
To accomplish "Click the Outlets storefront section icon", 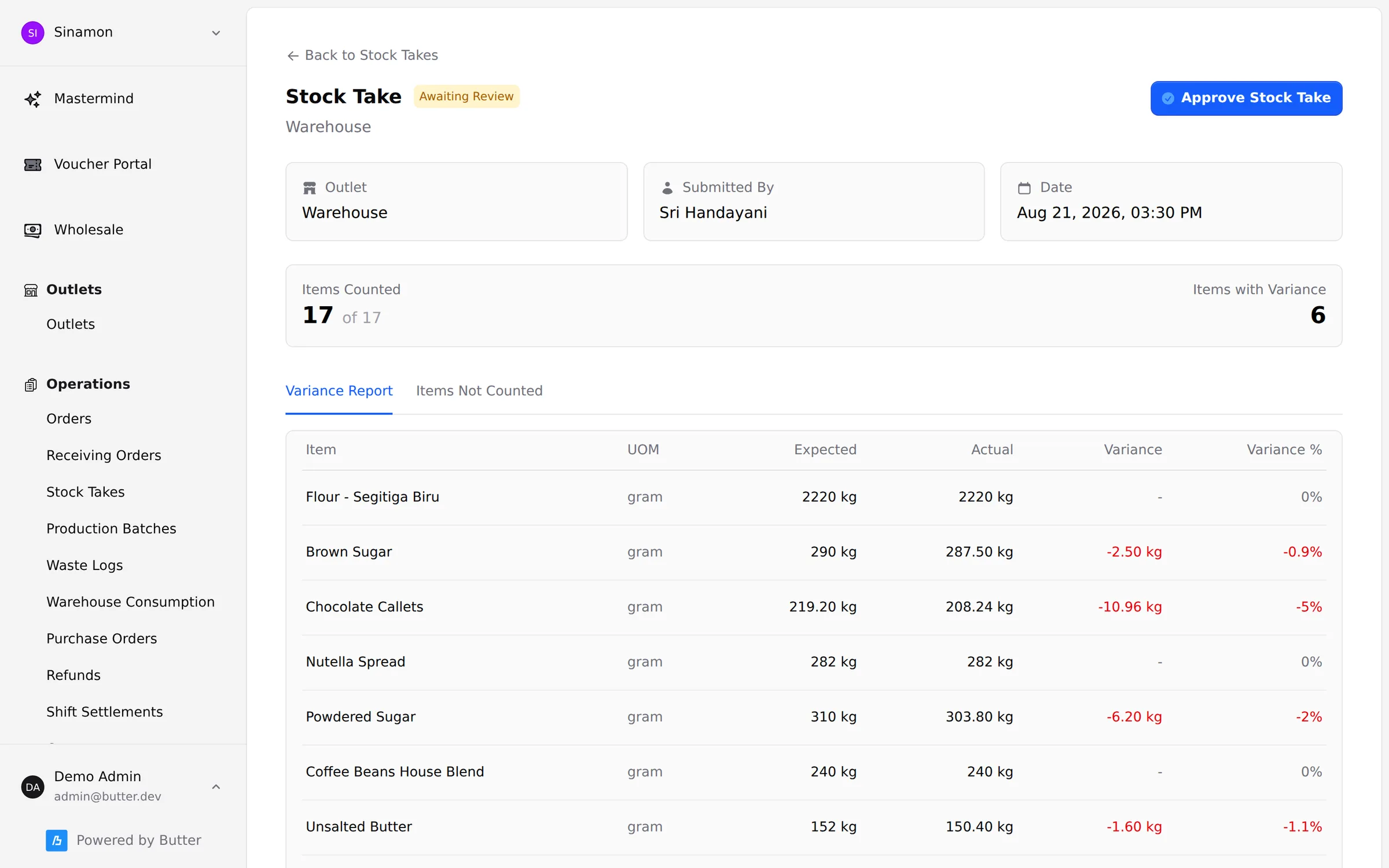I will (31, 290).
